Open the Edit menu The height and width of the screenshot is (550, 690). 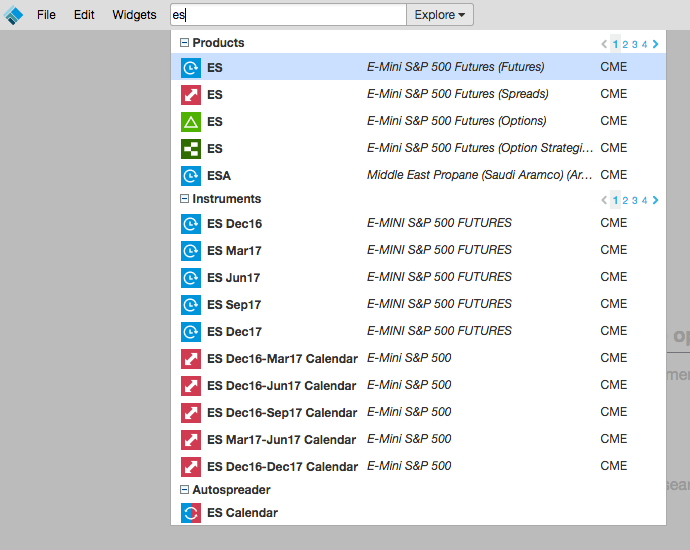[x=84, y=15]
